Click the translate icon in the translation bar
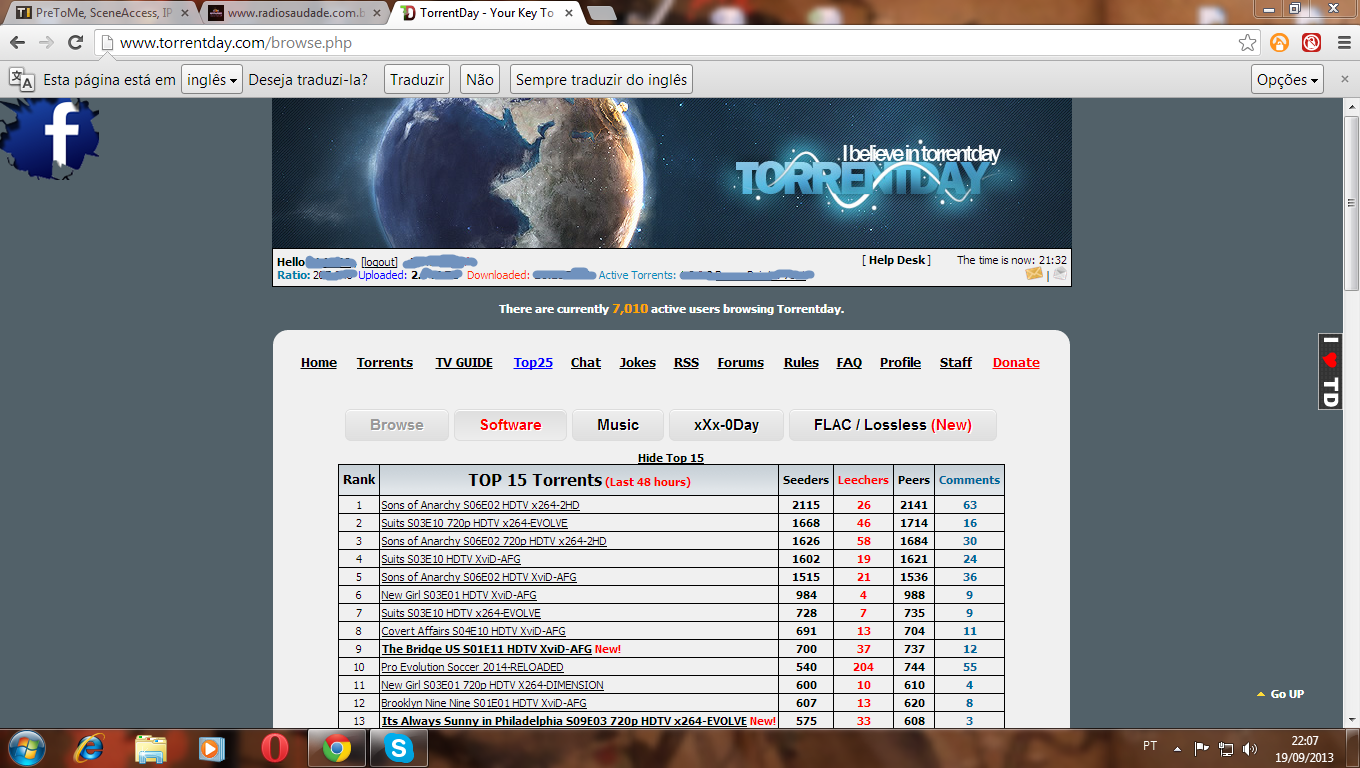 click(x=21, y=80)
